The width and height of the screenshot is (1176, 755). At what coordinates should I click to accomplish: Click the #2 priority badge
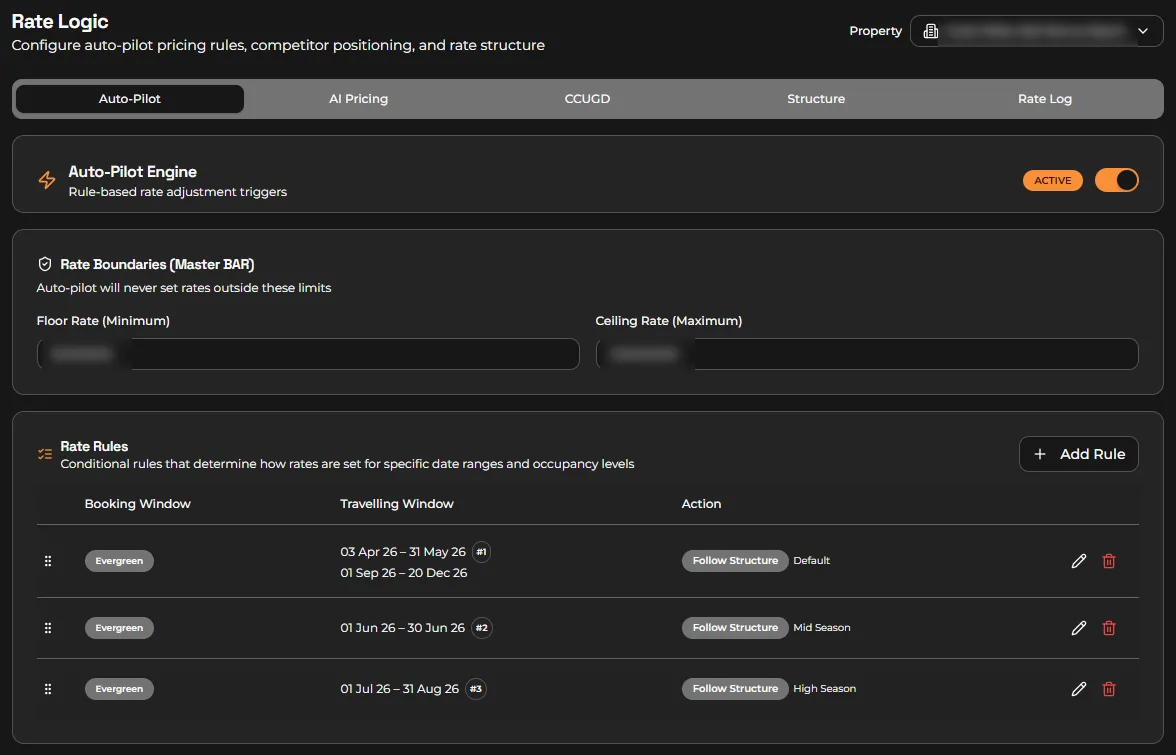coord(482,628)
